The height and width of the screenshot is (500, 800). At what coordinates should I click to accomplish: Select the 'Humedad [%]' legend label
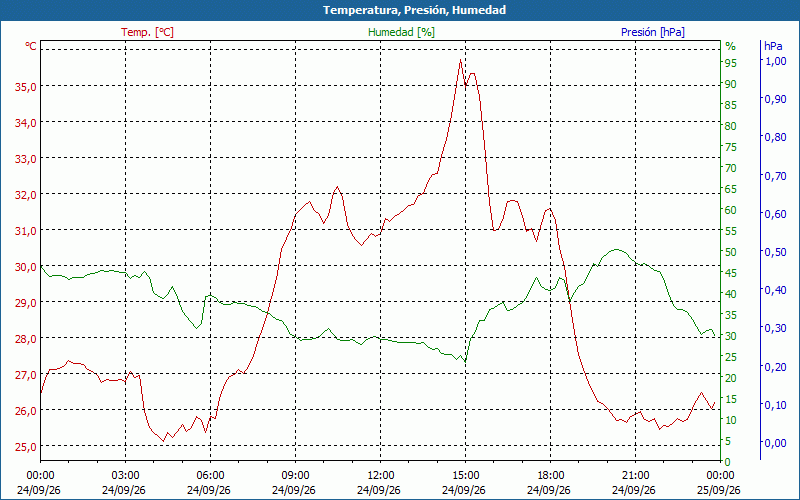coord(402,32)
